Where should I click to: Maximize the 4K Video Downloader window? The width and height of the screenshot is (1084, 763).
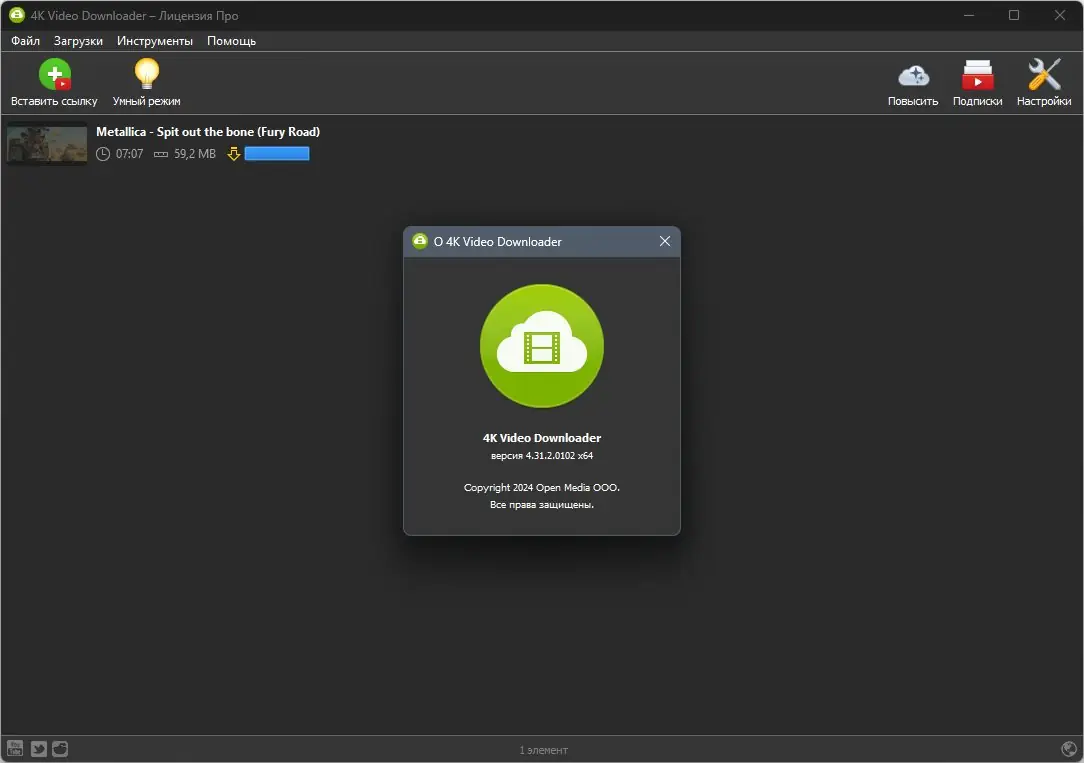[1014, 15]
